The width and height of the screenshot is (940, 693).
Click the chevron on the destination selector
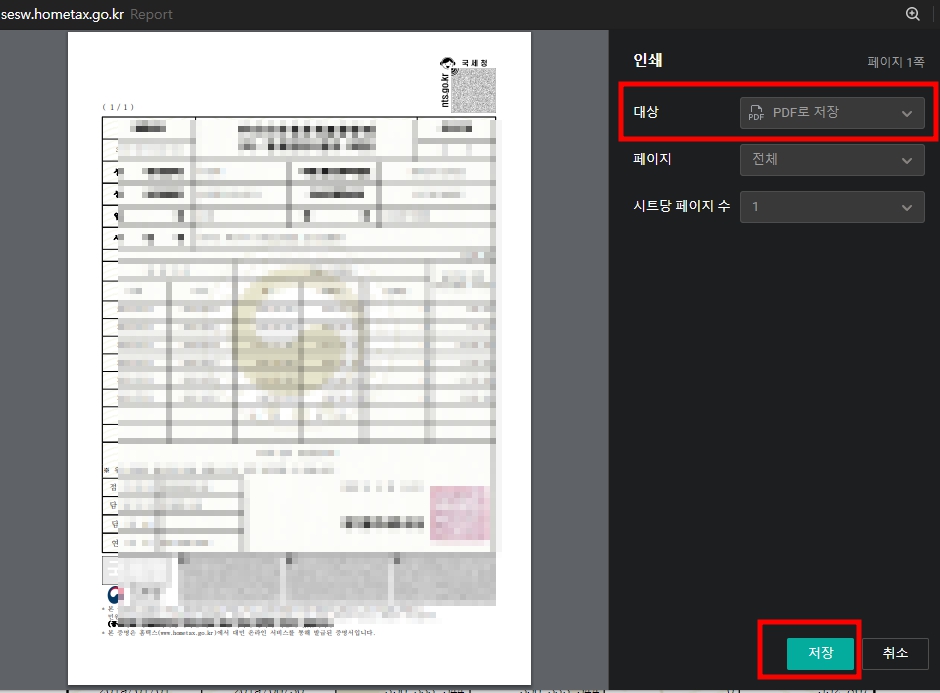(906, 113)
